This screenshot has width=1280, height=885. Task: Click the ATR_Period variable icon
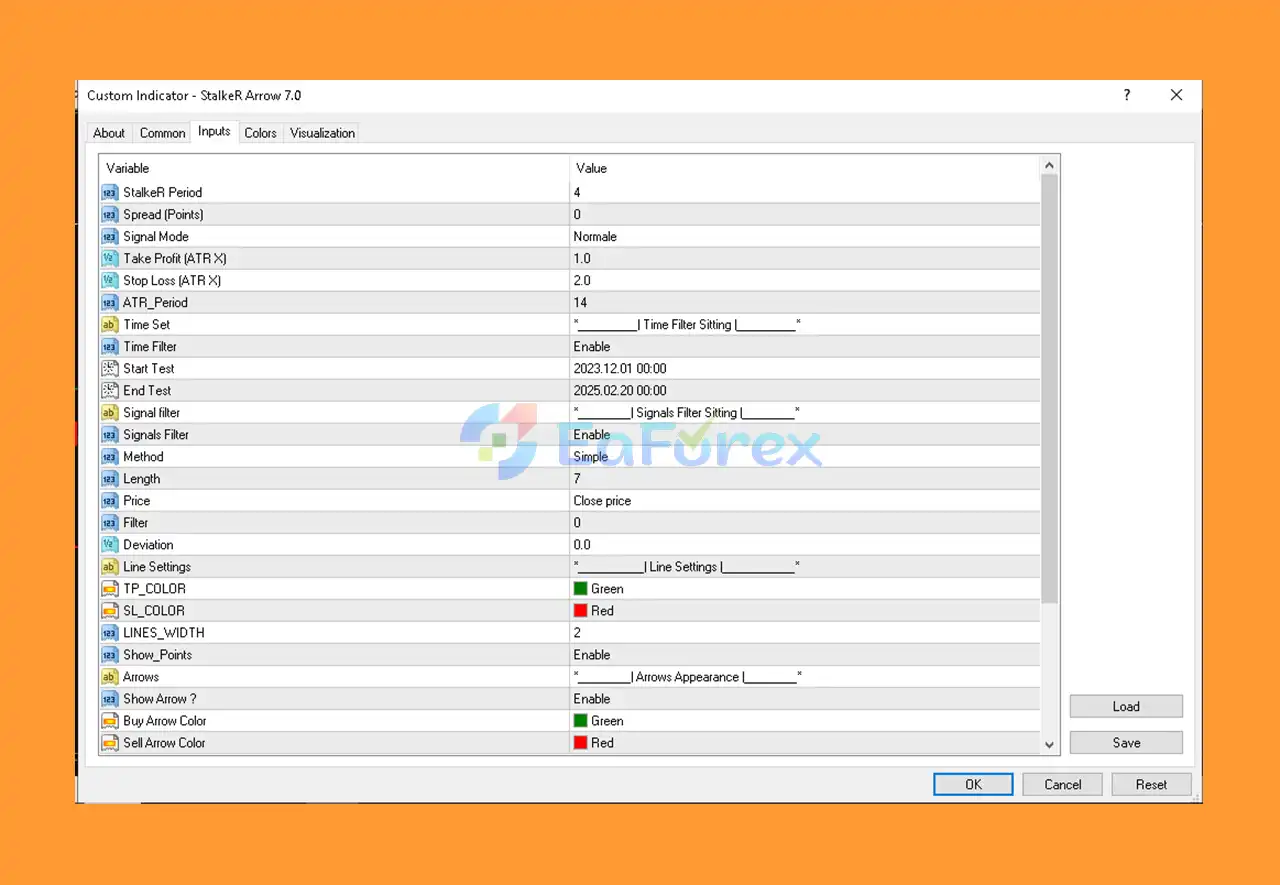pyautogui.click(x=110, y=302)
